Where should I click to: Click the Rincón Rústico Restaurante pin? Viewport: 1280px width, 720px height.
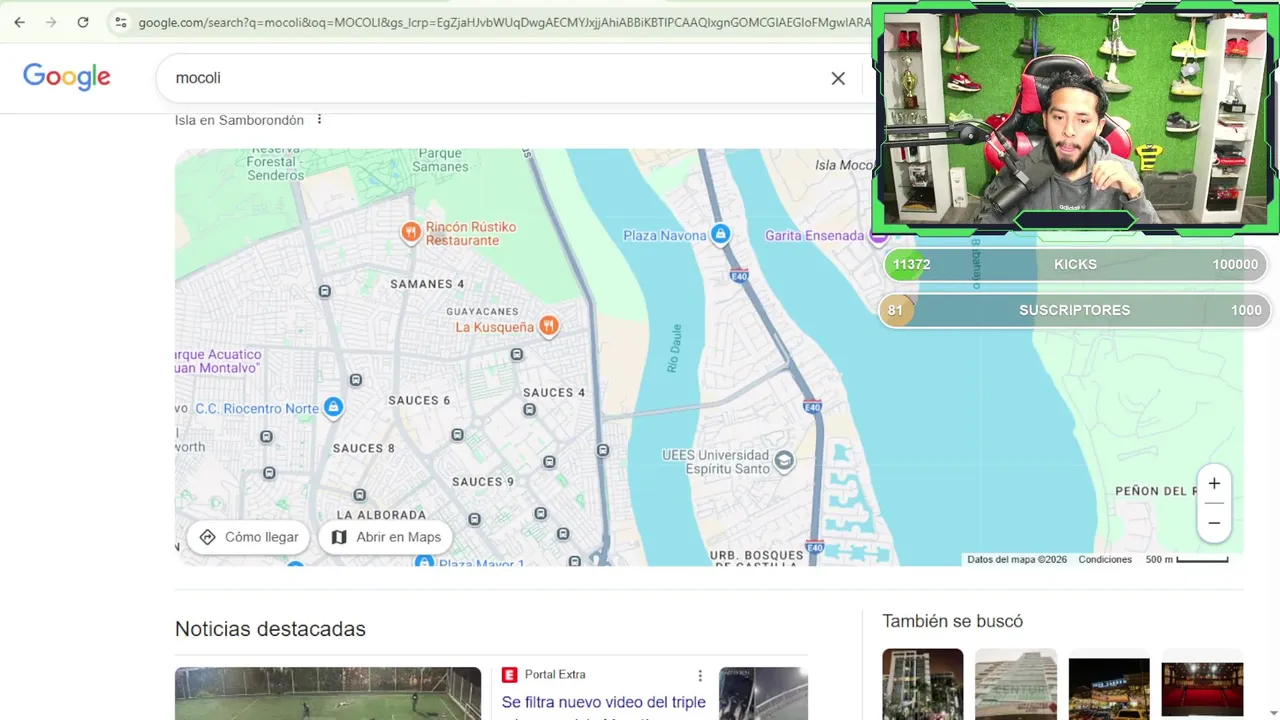click(410, 233)
